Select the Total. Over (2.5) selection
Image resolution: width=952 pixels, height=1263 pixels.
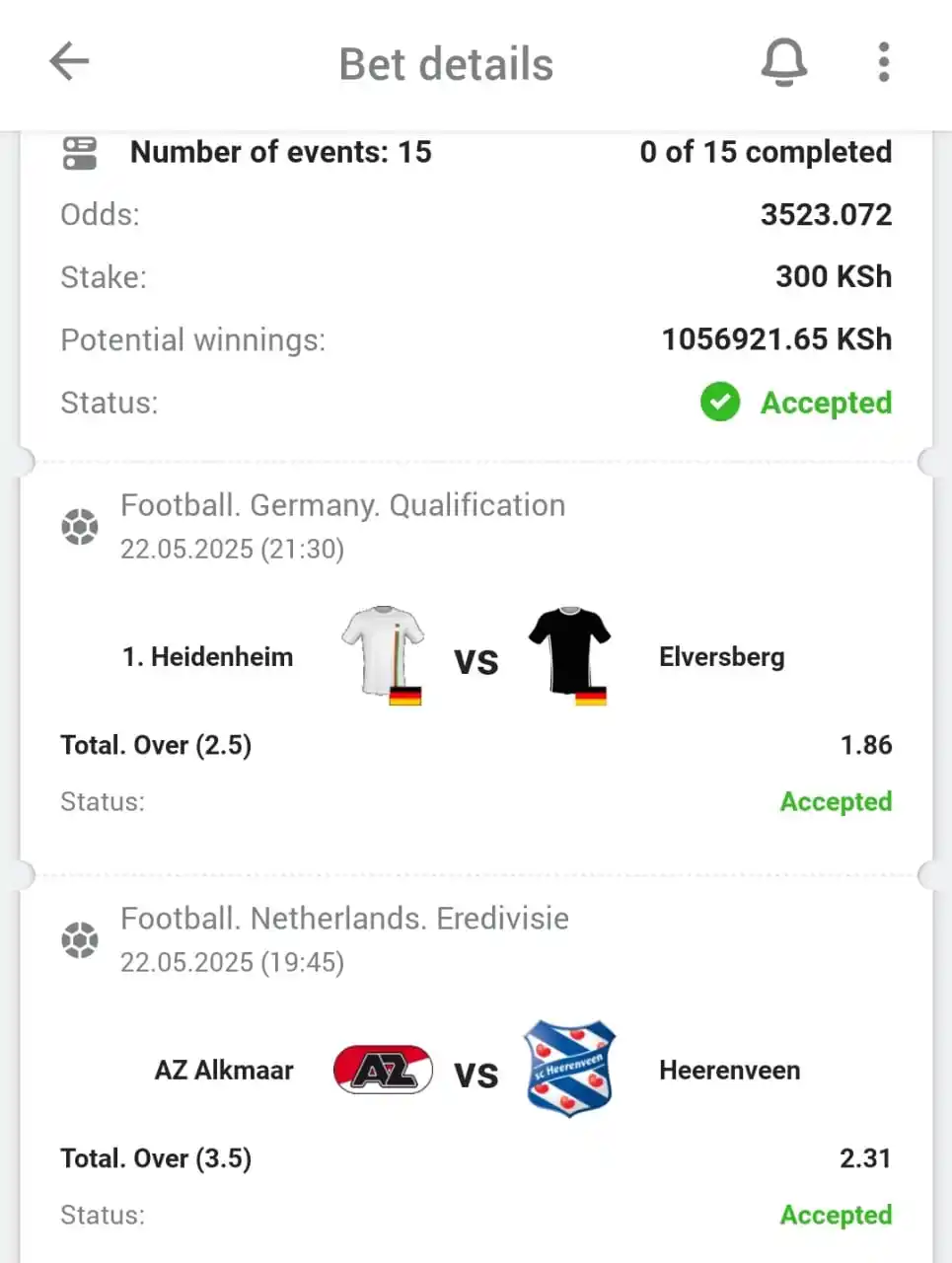coord(156,745)
